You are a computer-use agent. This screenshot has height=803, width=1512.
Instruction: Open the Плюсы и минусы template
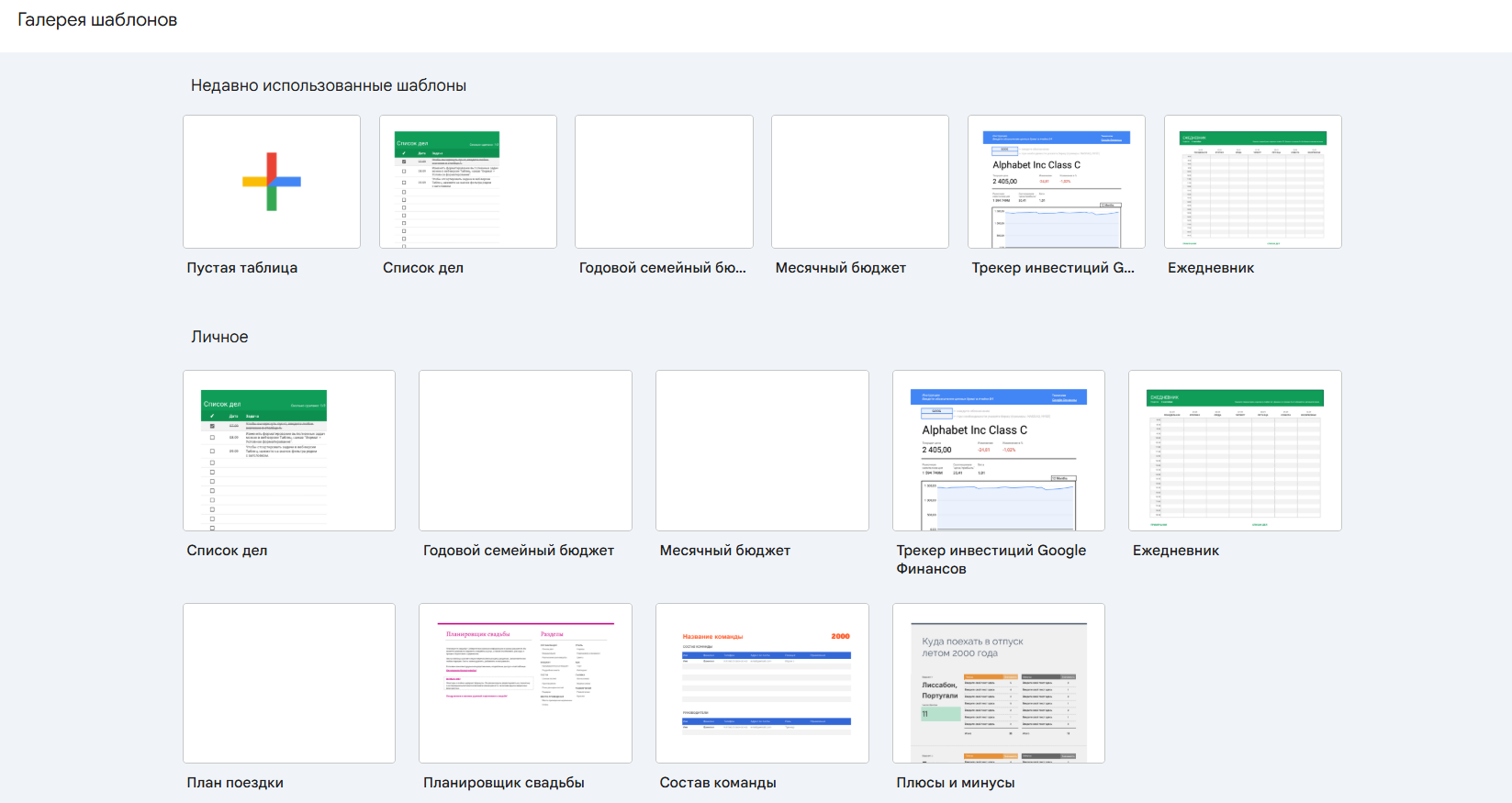coord(999,683)
